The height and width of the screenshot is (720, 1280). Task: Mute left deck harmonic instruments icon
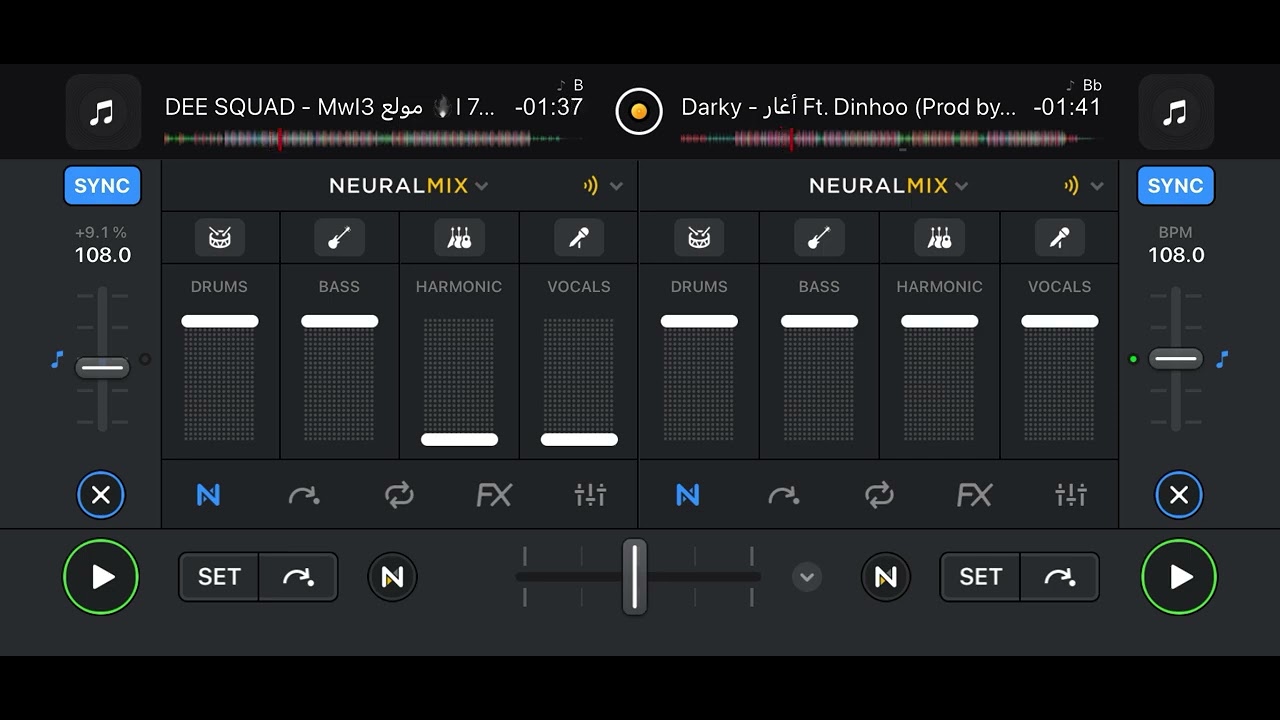[x=459, y=238]
